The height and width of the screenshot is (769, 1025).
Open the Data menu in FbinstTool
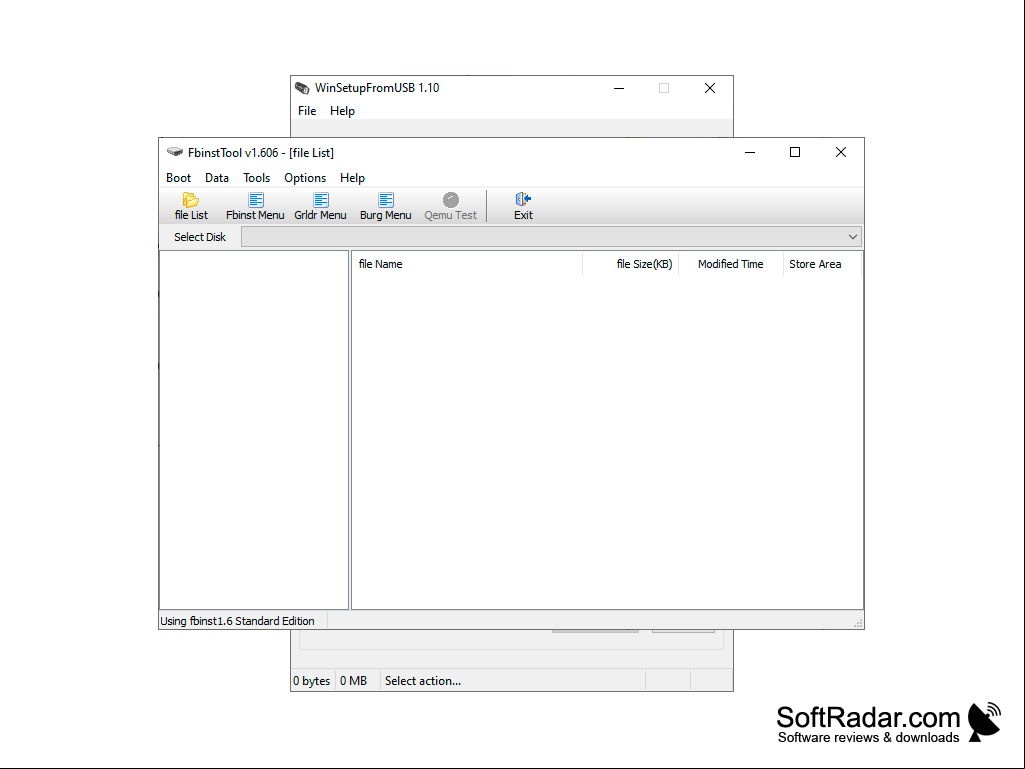point(216,178)
